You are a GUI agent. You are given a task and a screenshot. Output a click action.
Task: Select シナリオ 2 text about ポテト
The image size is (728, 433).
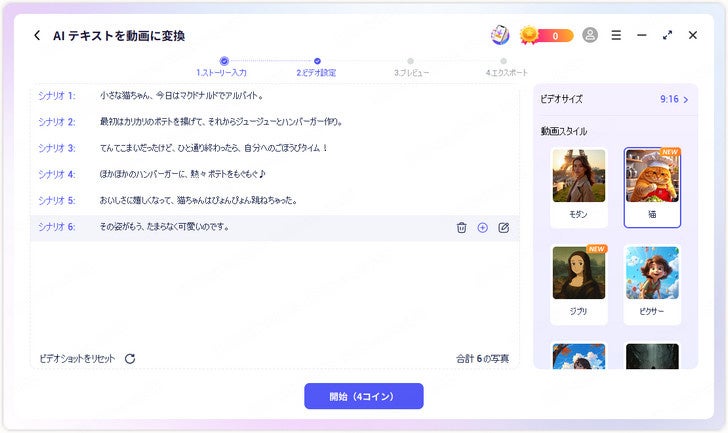(221, 122)
